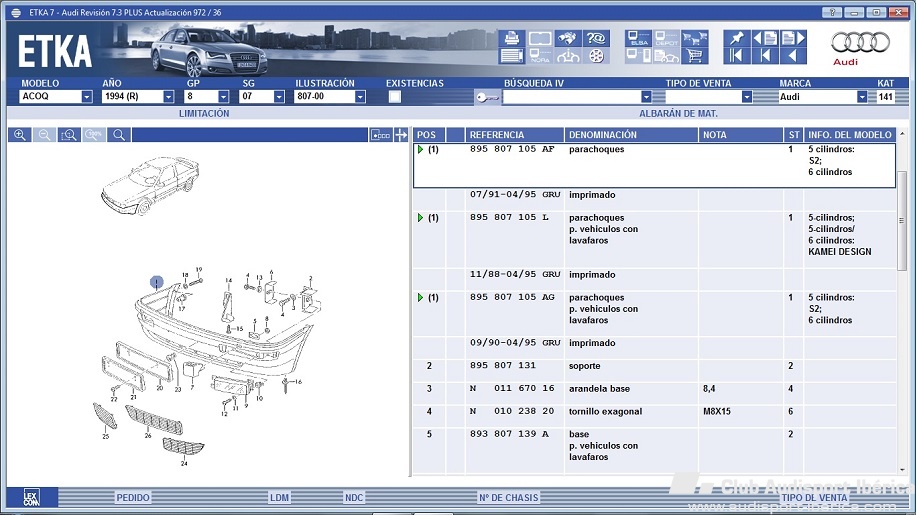Open the Marca Audi dropdown
917x515 pixels.
862,96
